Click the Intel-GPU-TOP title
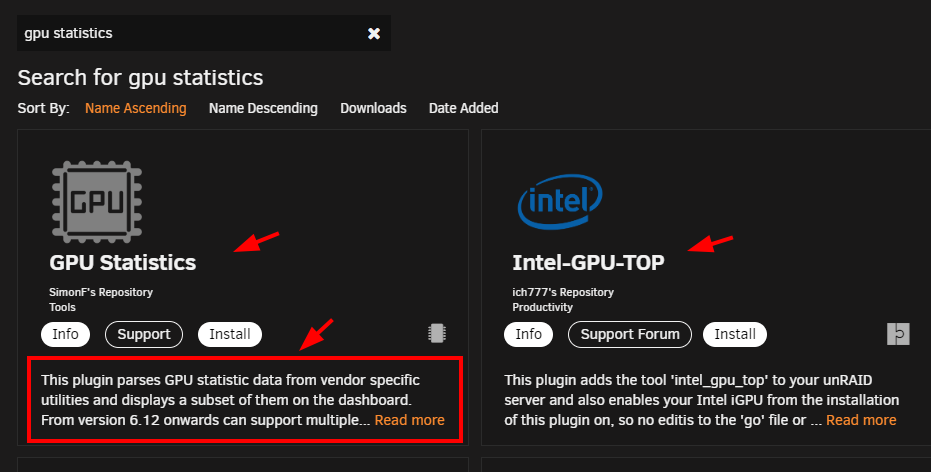 click(x=588, y=262)
